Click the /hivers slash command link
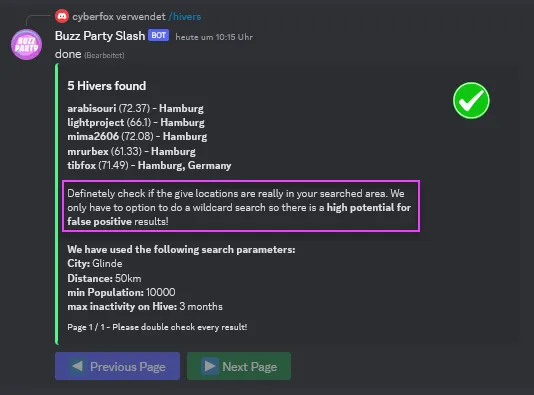534x395 pixels. click(x=185, y=16)
